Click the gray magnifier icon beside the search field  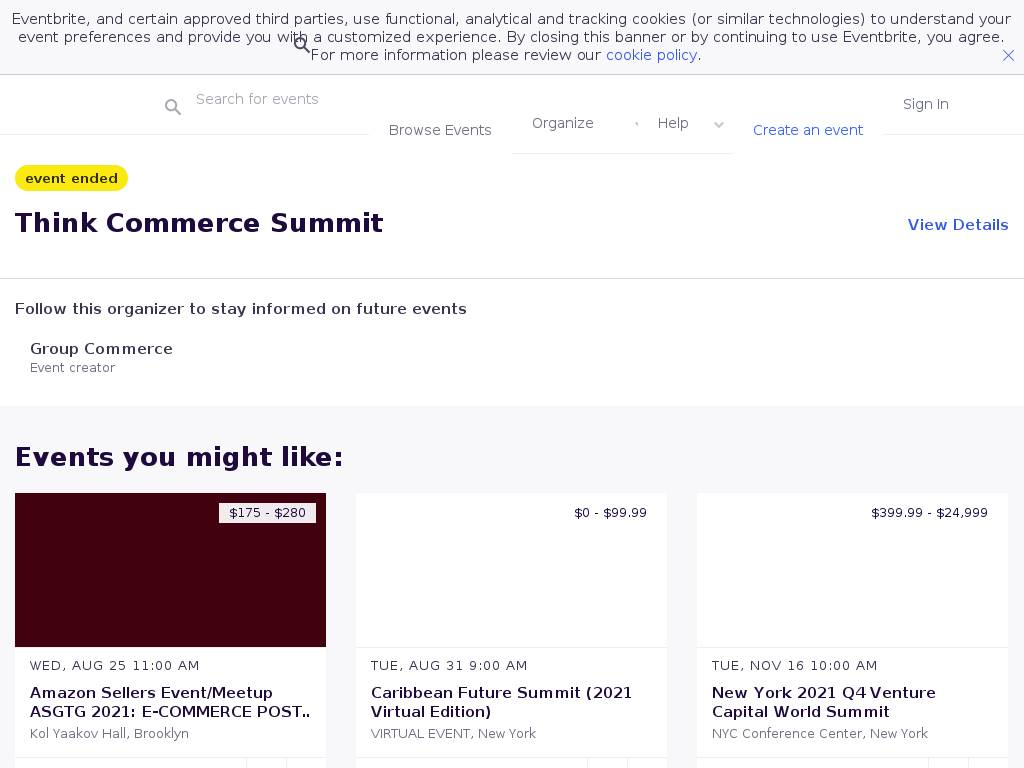(173, 107)
